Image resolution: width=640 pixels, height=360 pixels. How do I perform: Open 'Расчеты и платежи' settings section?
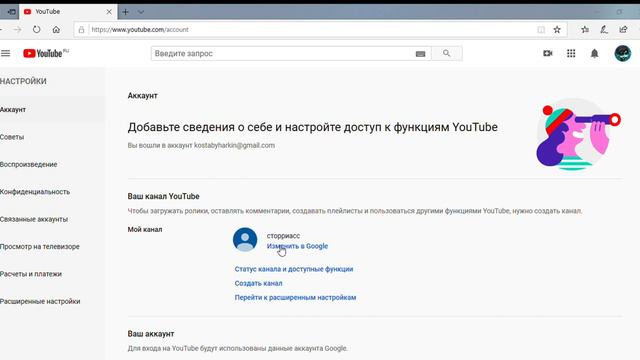point(31,274)
